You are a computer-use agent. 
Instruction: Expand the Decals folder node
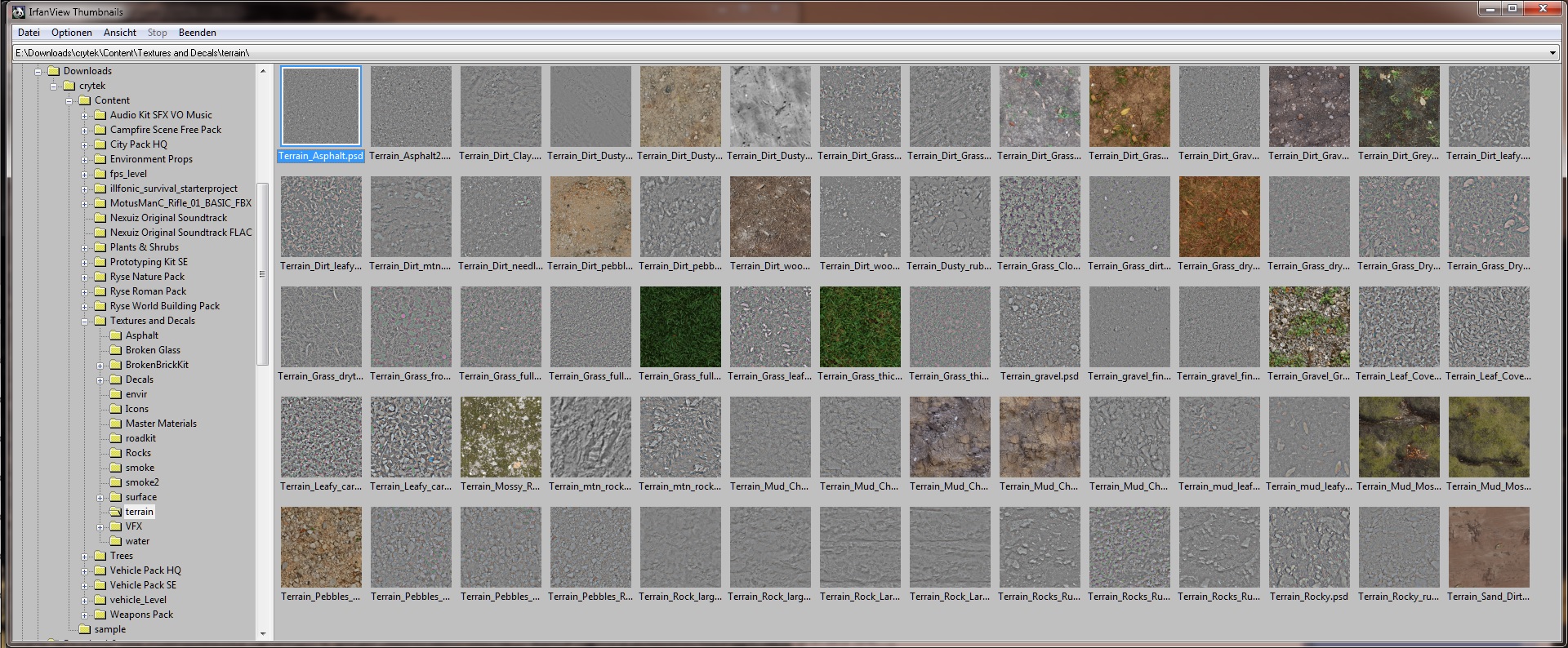point(100,380)
